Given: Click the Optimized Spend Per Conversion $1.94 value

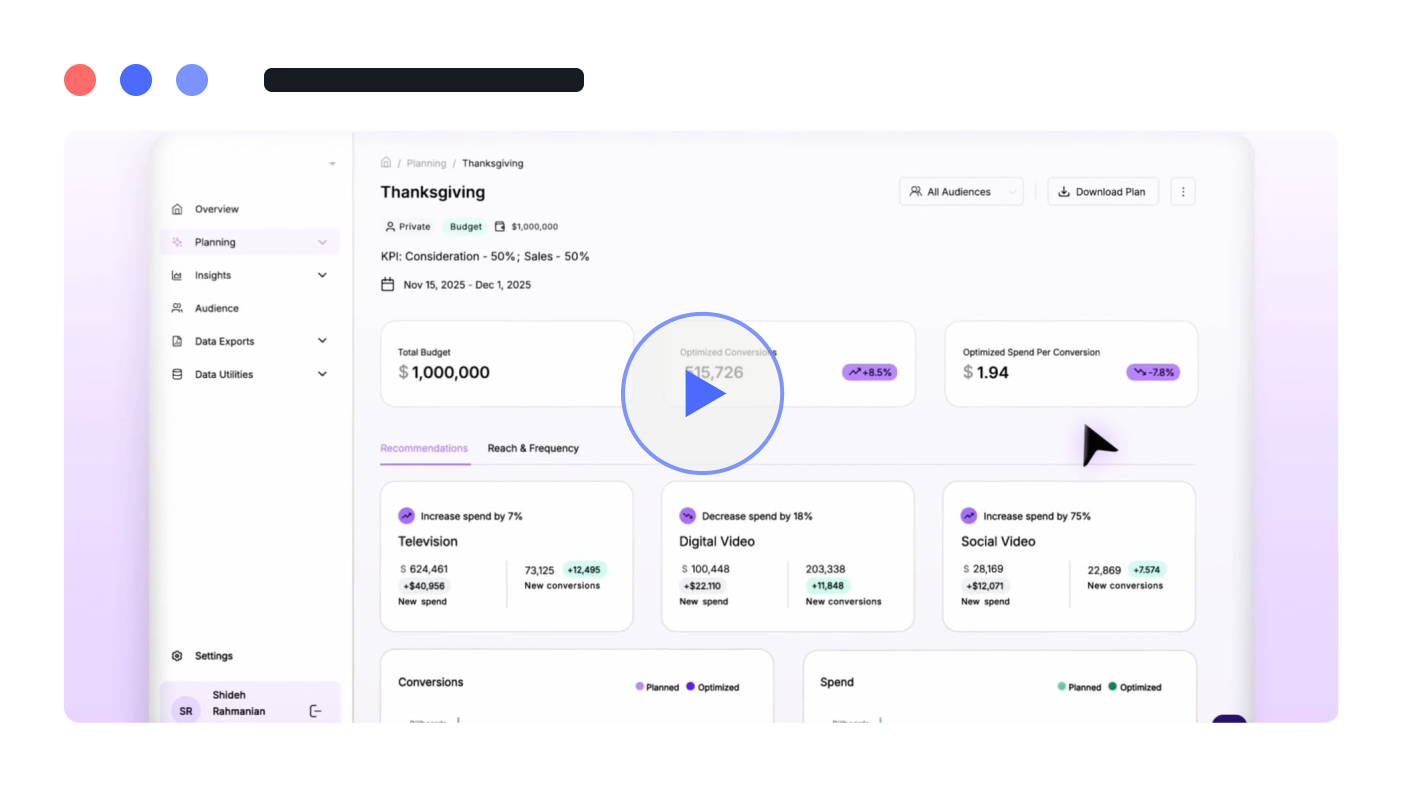Looking at the screenshot, I should click(x=986, y=373).
